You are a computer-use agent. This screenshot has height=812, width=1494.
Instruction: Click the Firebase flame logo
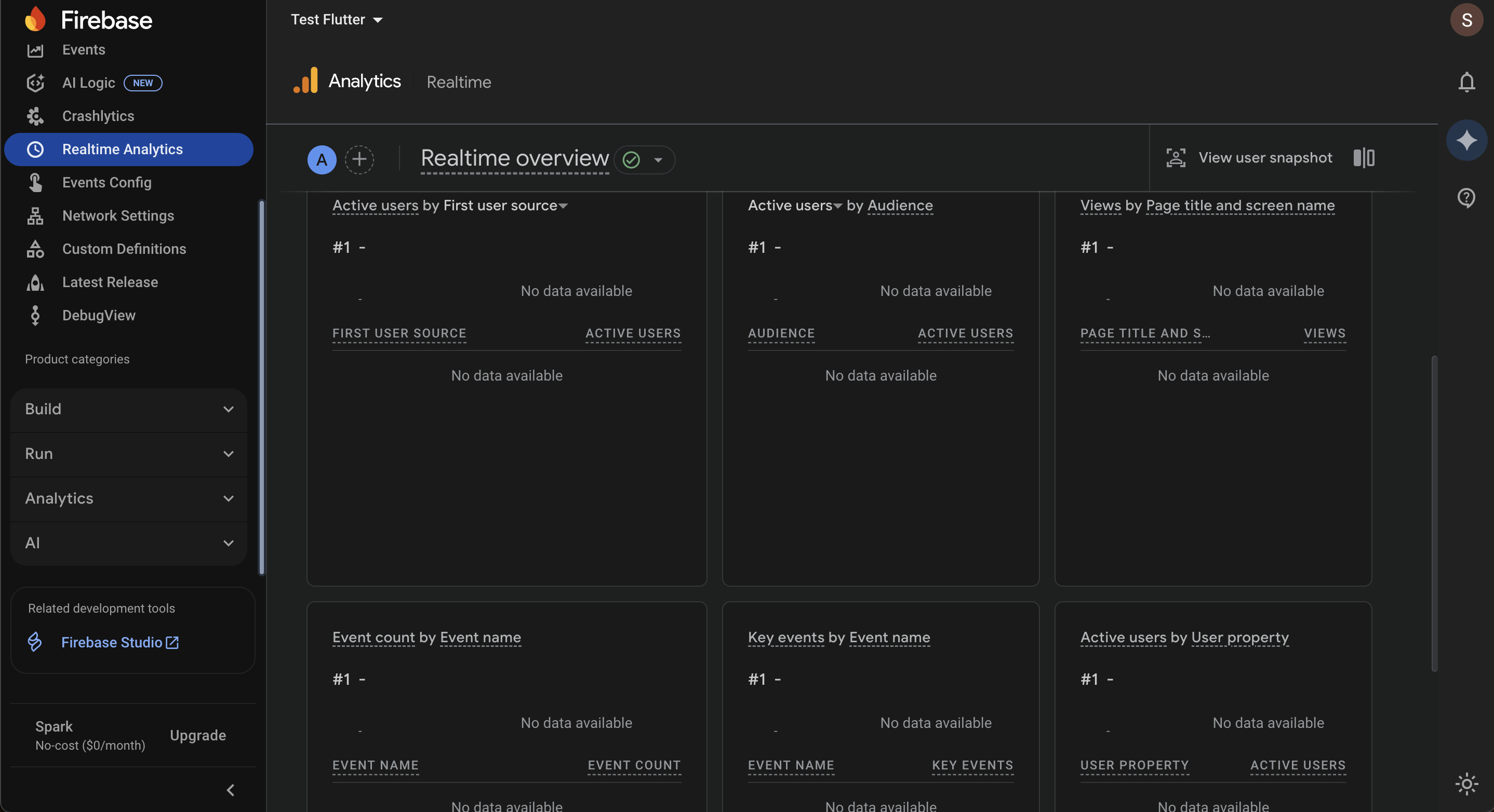35,20
